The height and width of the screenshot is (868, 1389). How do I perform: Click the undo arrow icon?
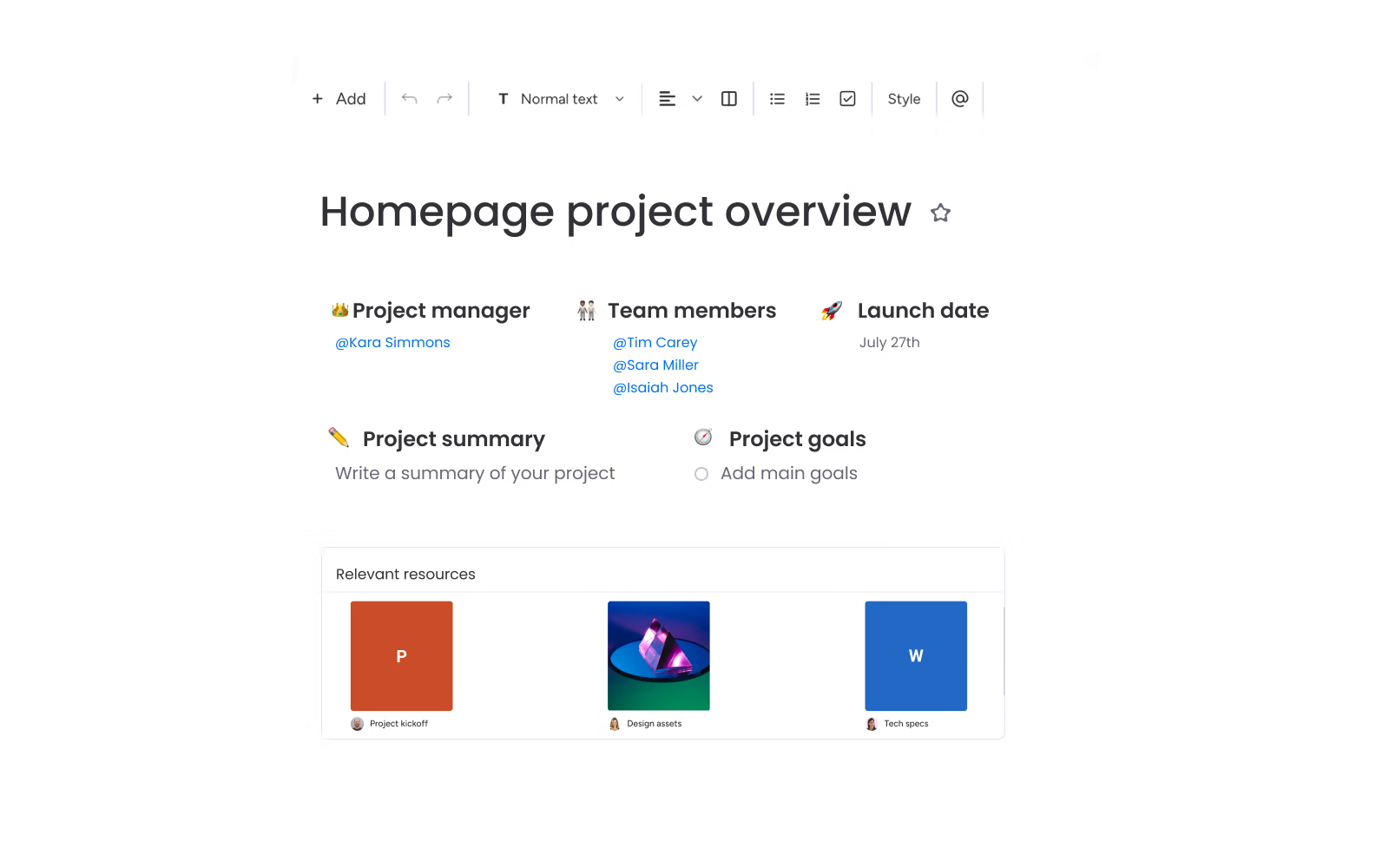pos(409,99)
